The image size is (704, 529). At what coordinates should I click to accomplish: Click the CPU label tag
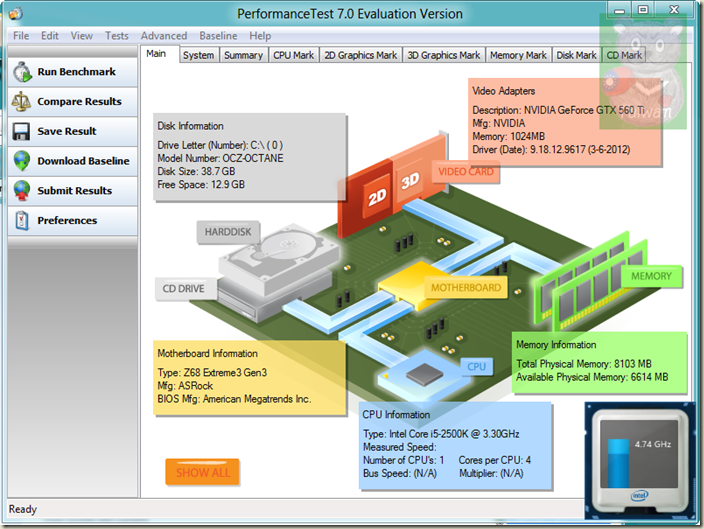[476, 367]
